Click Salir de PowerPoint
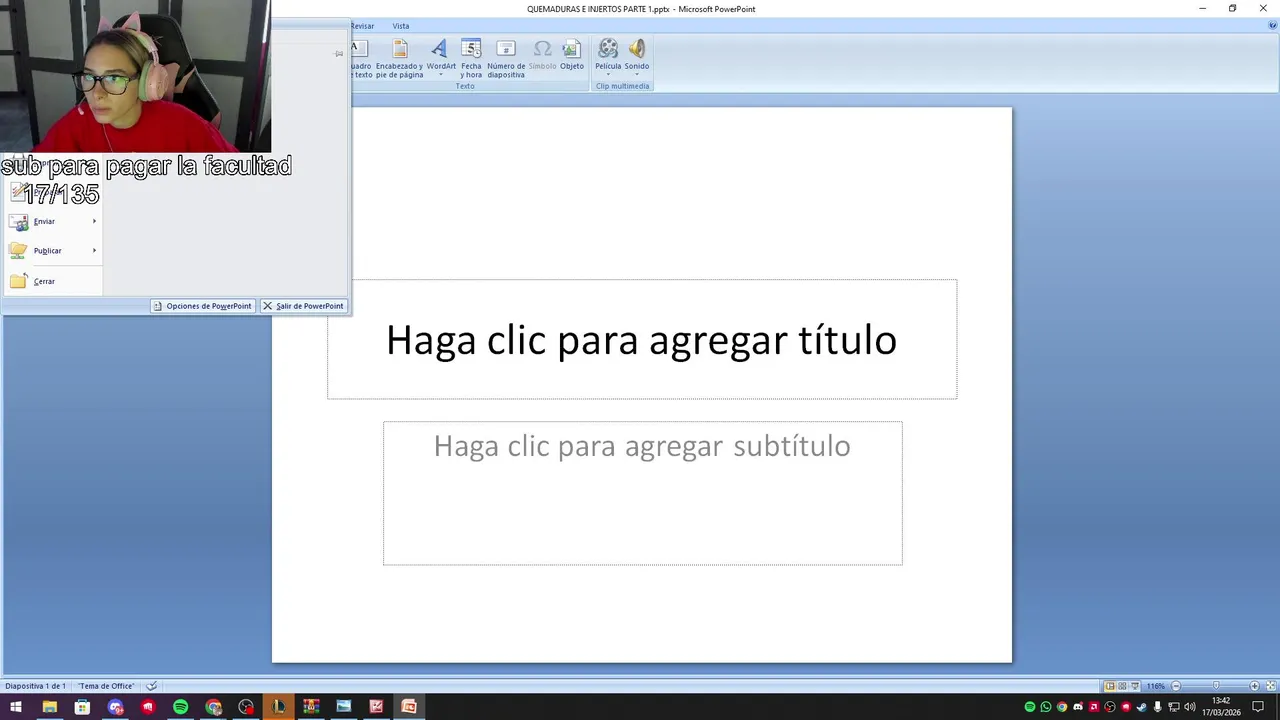This screenshot has width=1280, height=720. [x=303, y=306]
